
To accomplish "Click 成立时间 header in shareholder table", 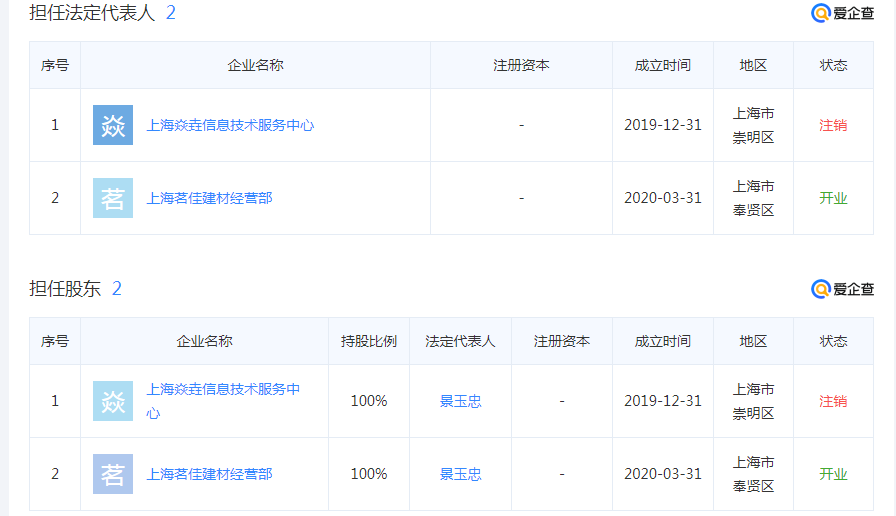I will [x=663, y=341].
